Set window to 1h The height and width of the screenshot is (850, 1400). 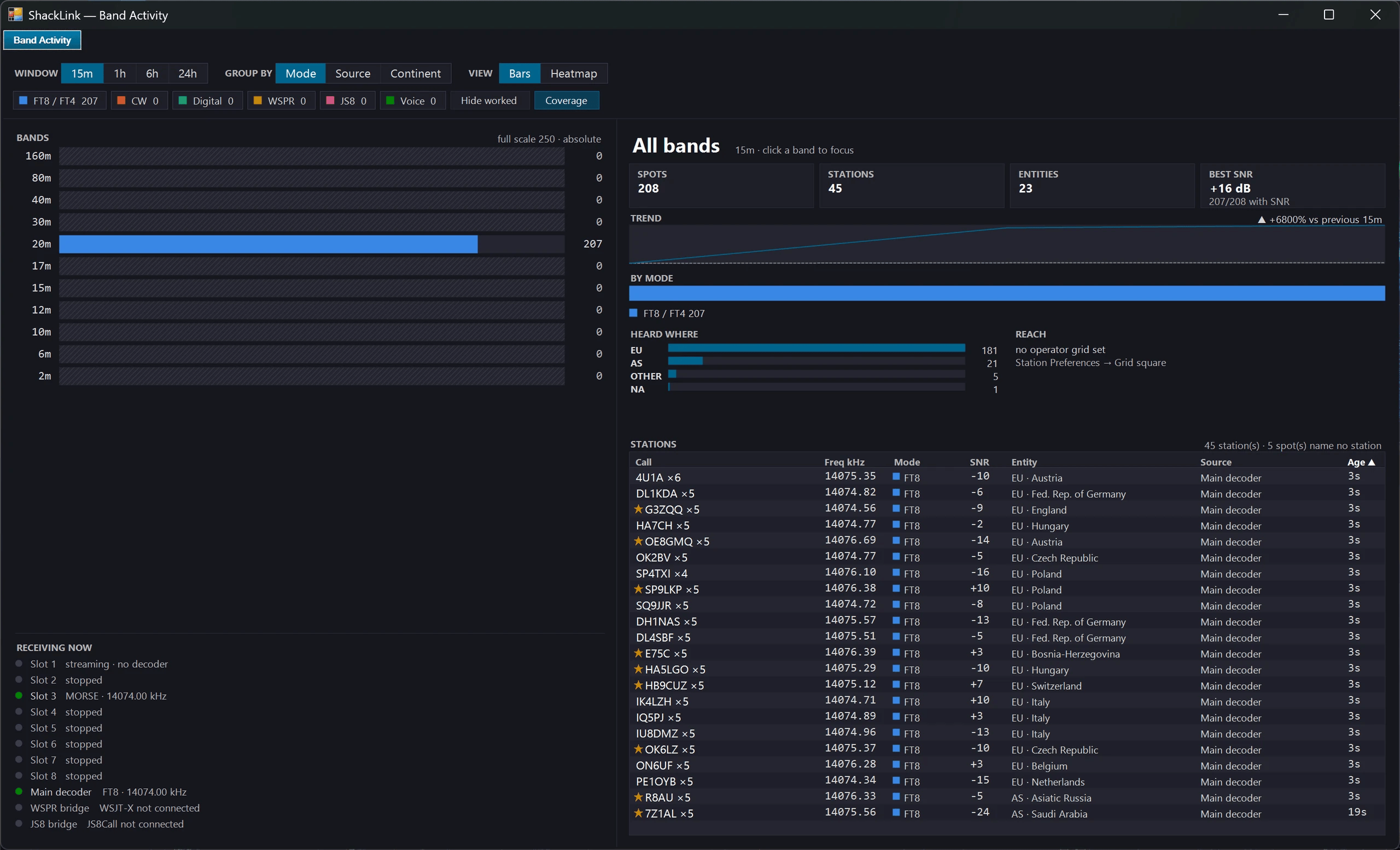click(120, 73)
